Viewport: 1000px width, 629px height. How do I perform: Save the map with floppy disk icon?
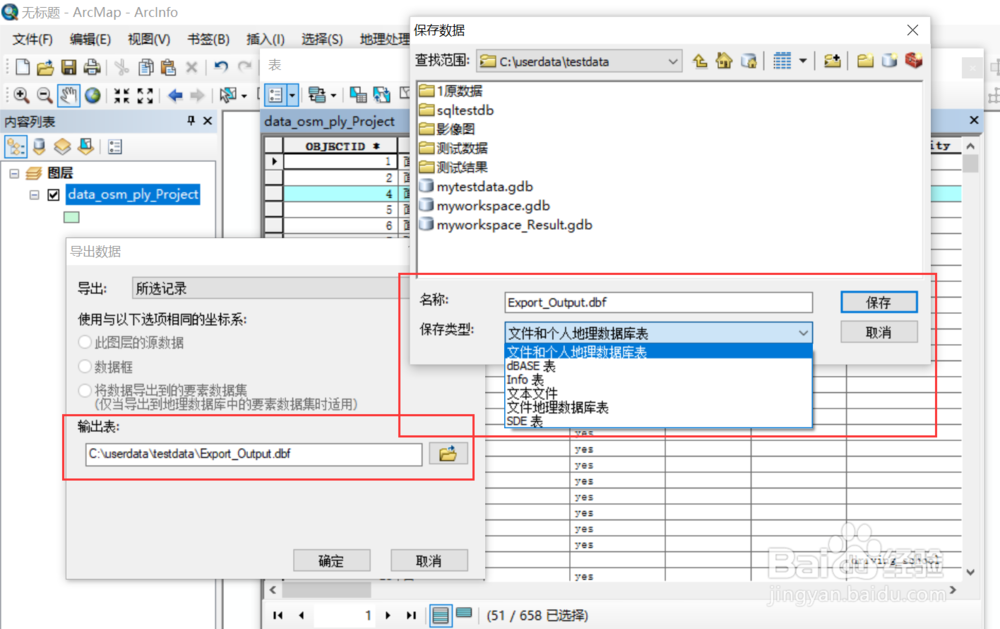(x=69, y=67)
